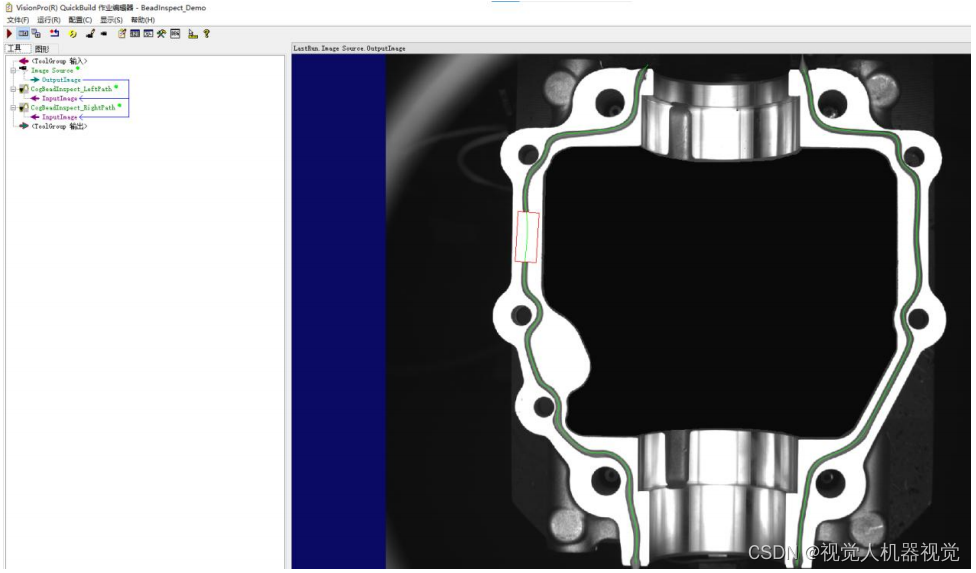
Task: Open the second data panel toolbar icon
Action: (148, 34)
